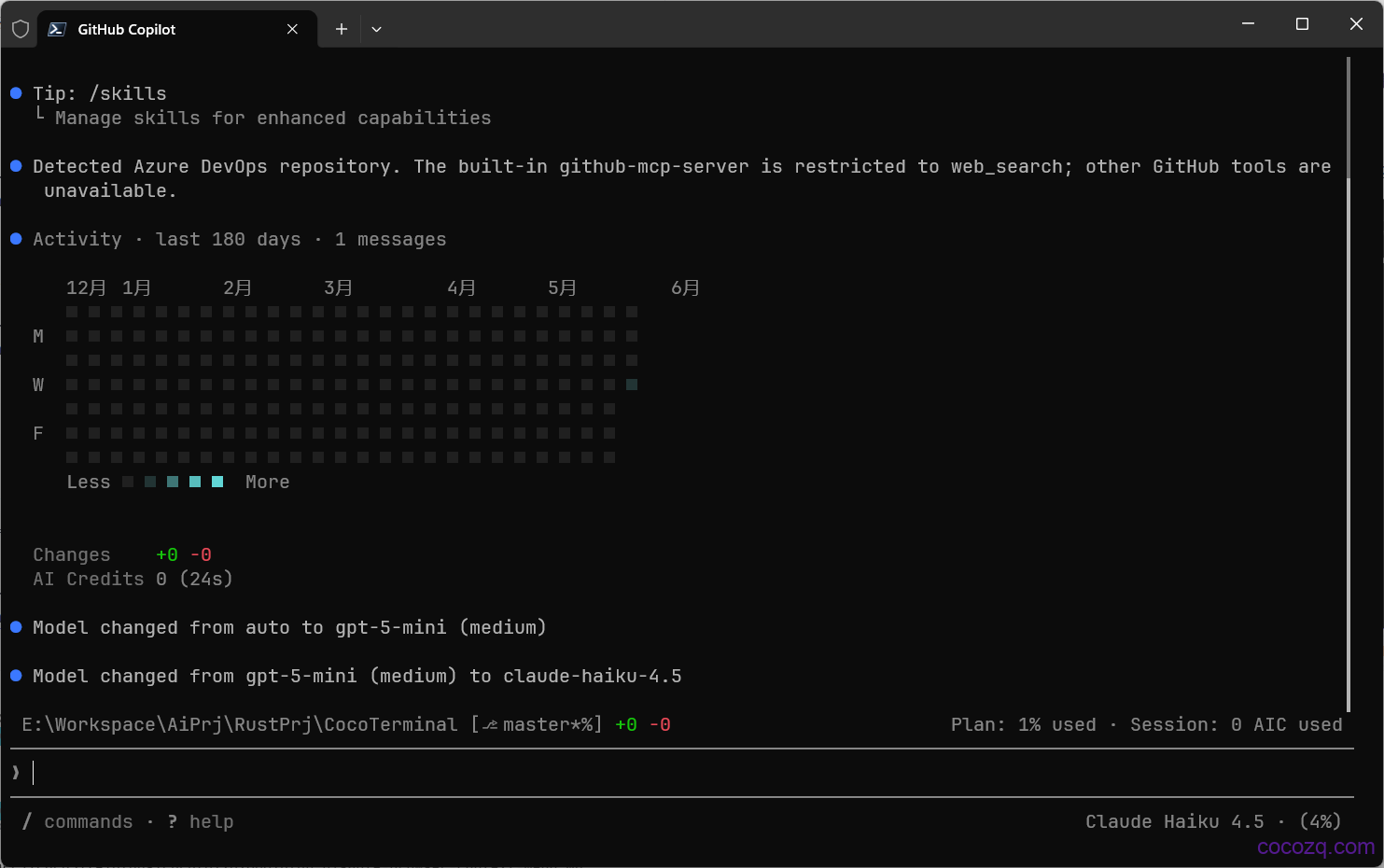The image size is (1384, 868).
Task: Click 'Manage skills for enhanced capabilities'
Action: pos(273,118)
